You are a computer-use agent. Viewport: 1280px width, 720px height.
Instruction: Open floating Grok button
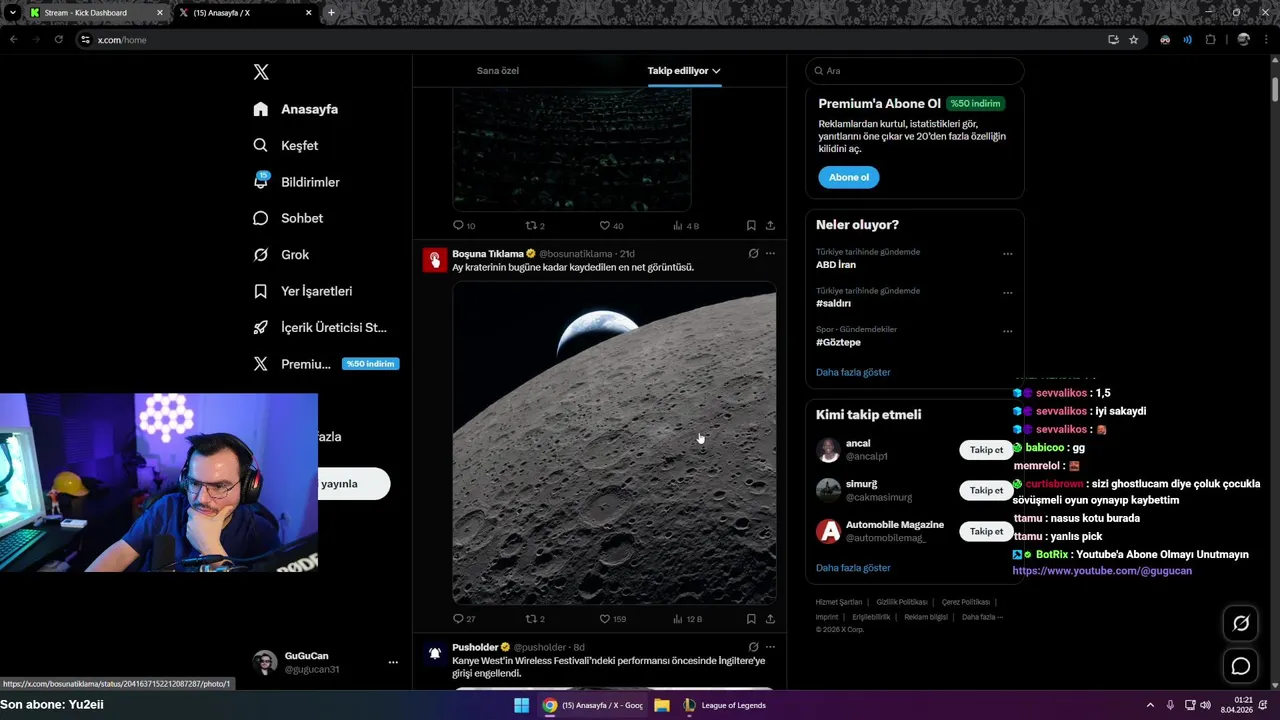click(1241, 623)
